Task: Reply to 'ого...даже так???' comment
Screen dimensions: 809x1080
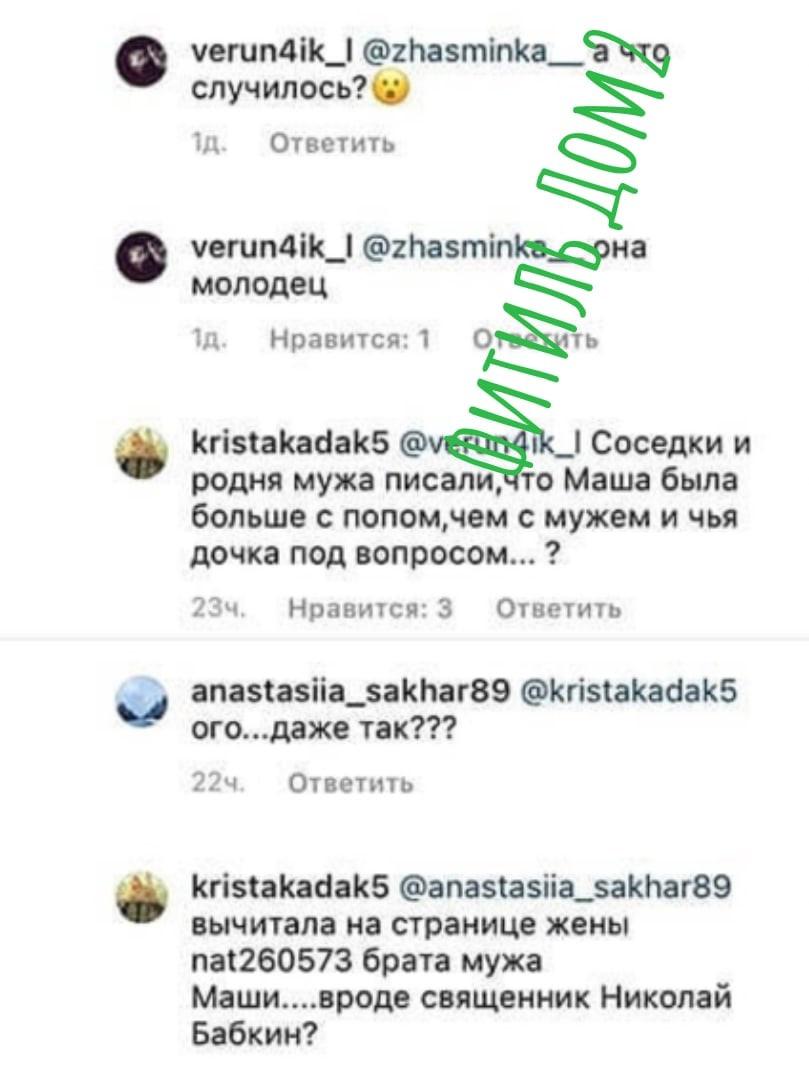Action: [x=350, y=783]
